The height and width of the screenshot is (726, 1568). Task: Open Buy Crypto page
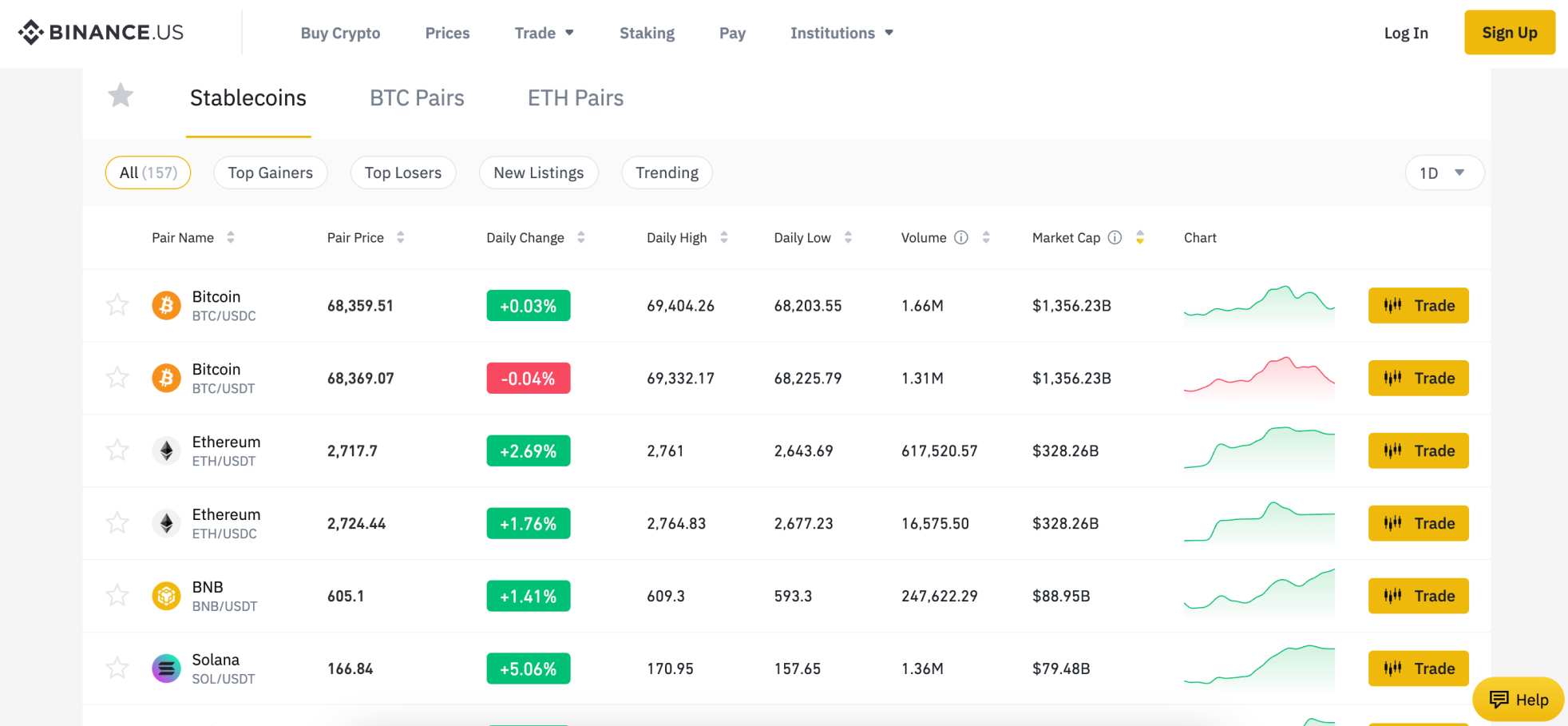click(x=340, y=33)
